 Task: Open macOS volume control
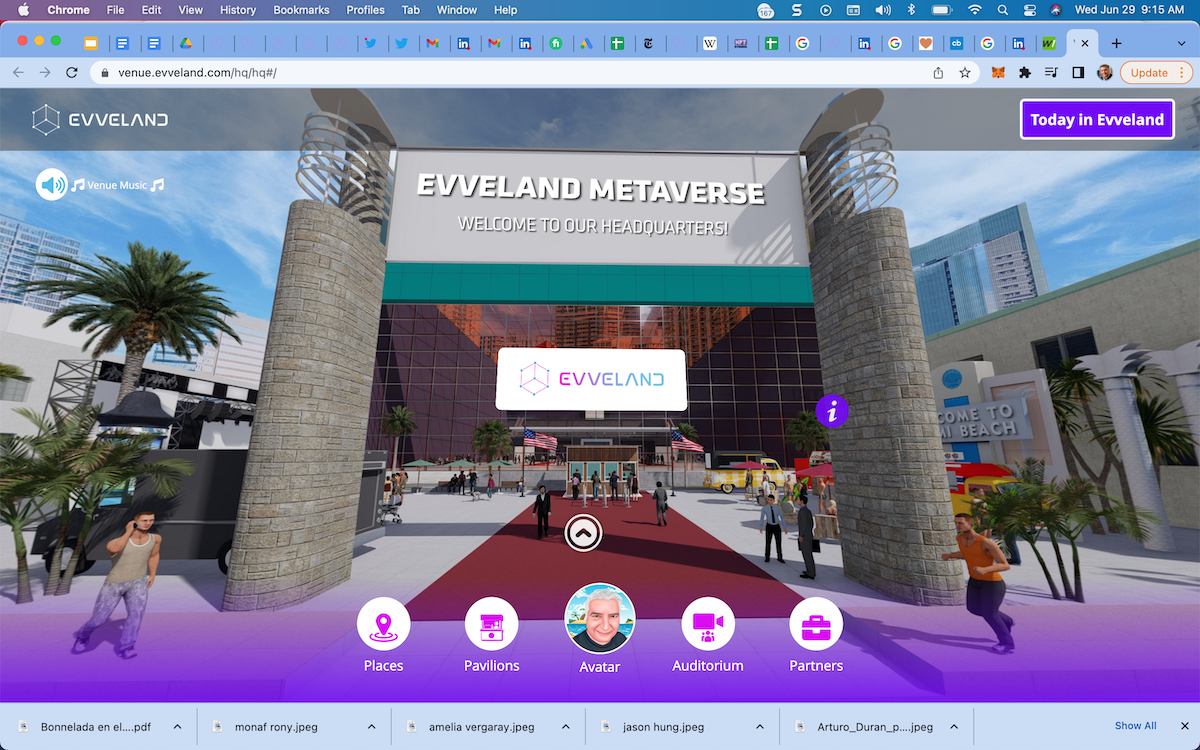(883, 10)
